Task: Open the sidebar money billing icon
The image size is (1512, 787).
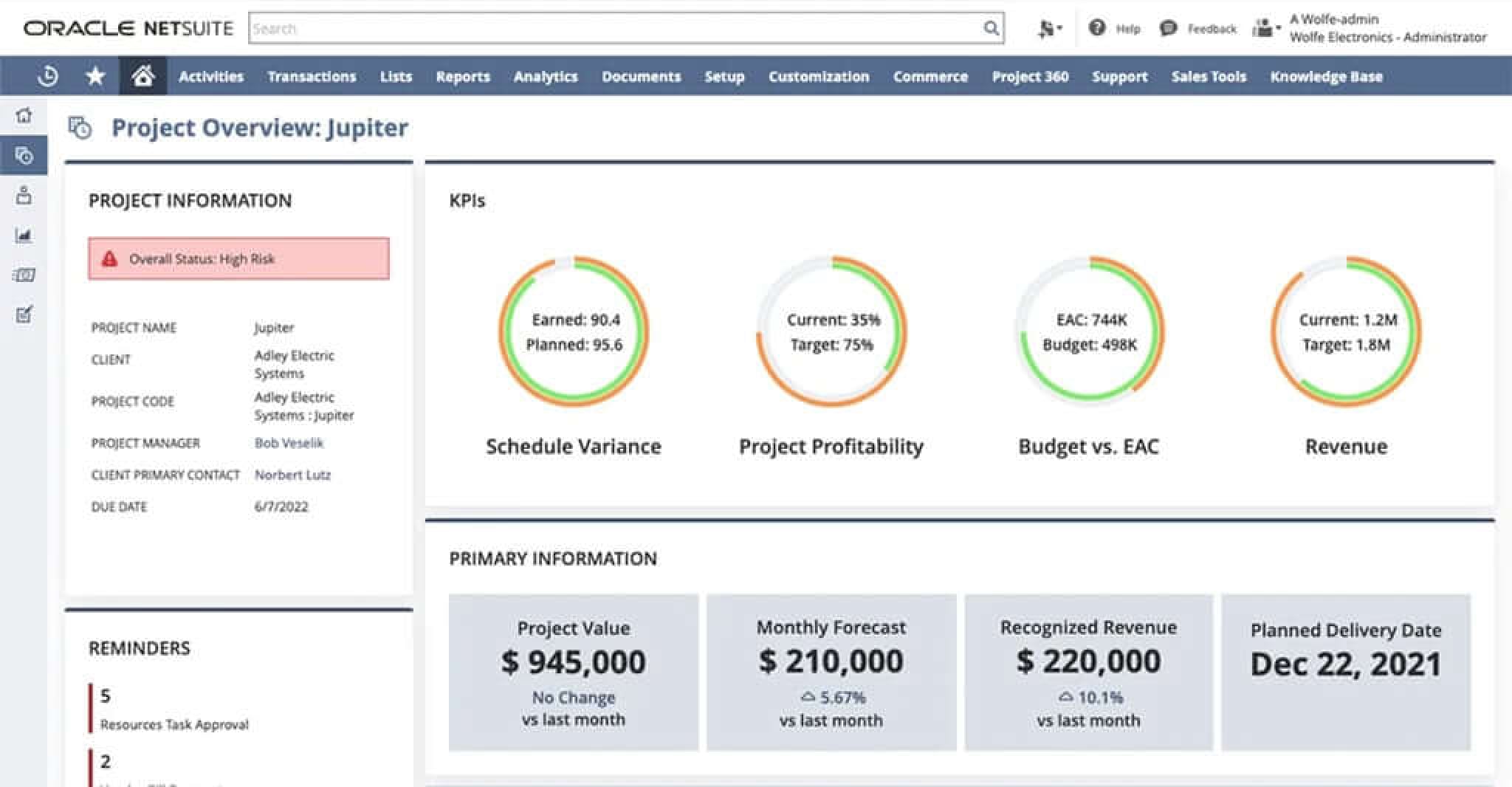Action: tap(24, 275)
